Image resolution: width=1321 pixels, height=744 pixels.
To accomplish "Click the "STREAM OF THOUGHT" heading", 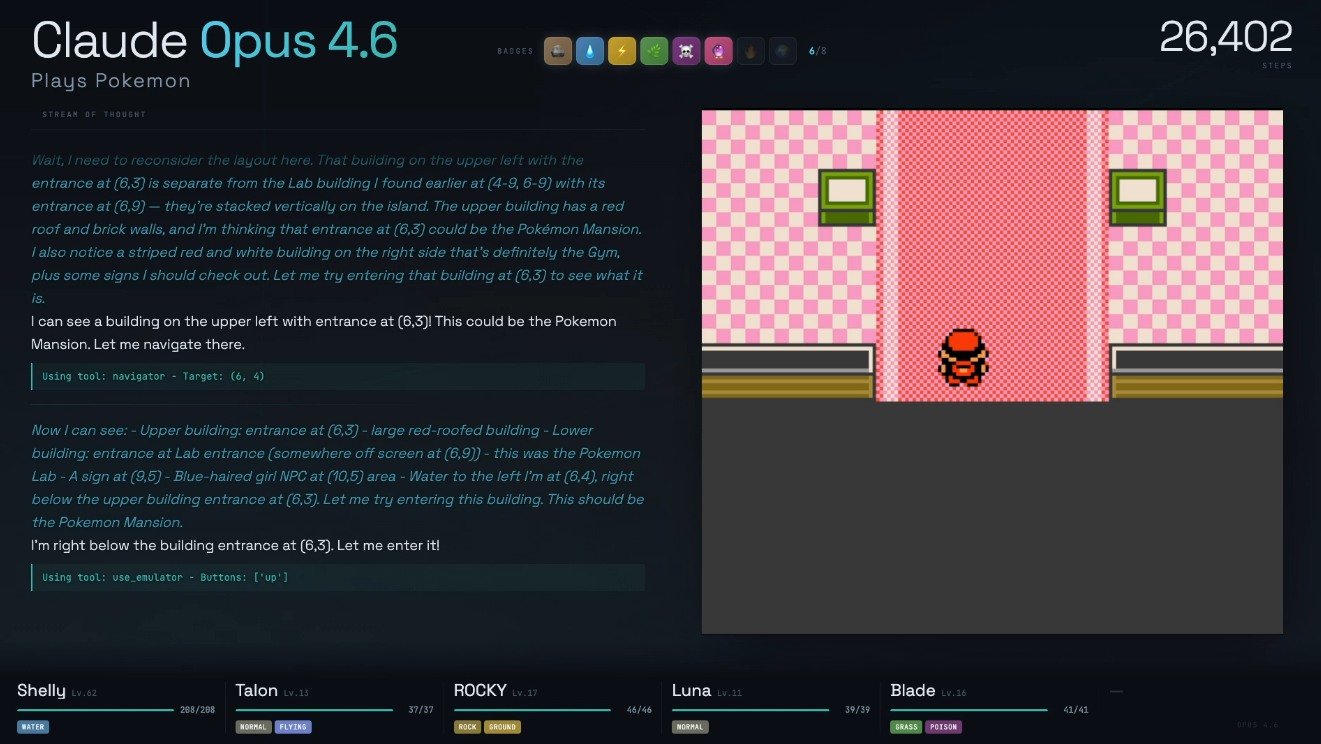I will click(94, 114).
